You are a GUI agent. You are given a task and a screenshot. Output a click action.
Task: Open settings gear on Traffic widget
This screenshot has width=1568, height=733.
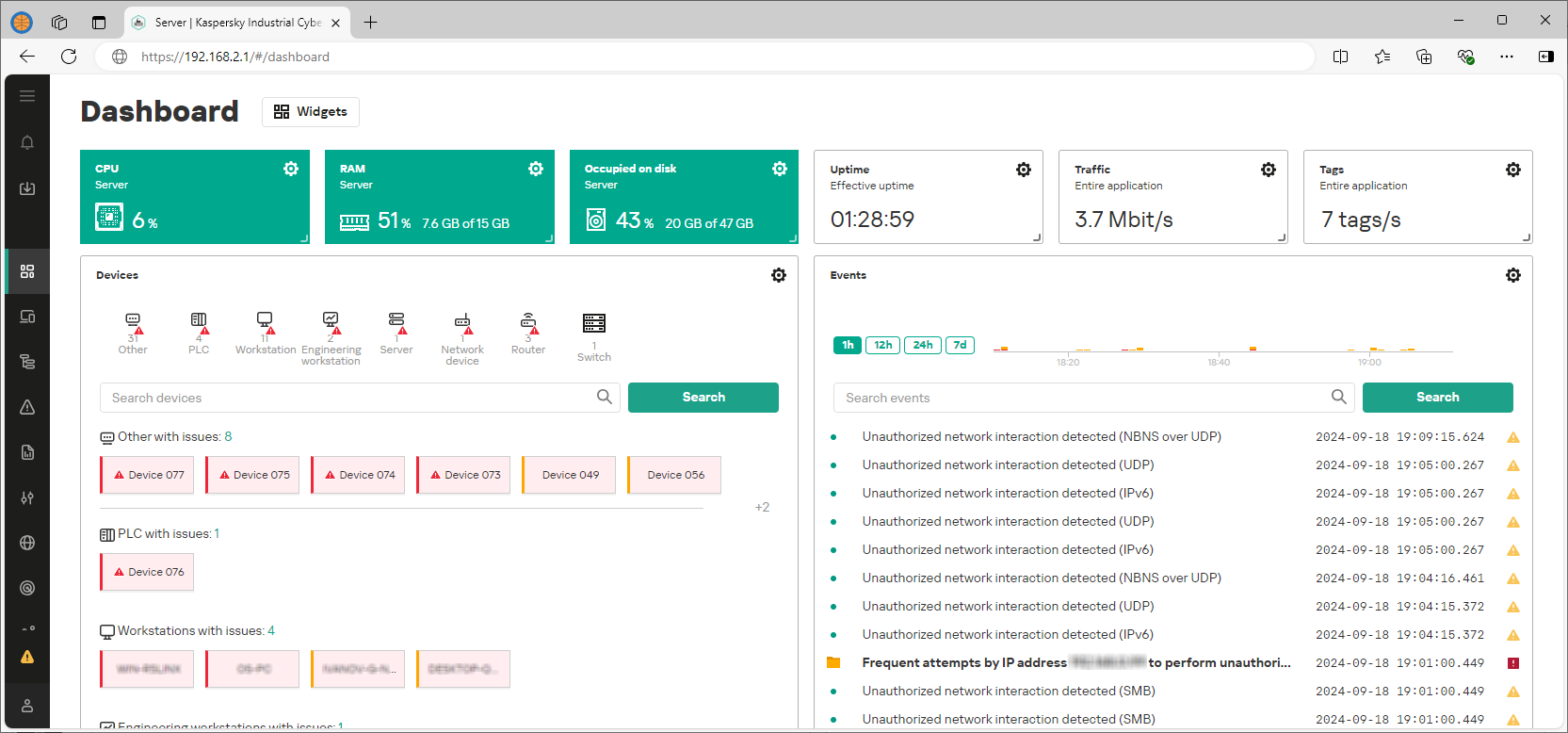(x=1269, y=170)
